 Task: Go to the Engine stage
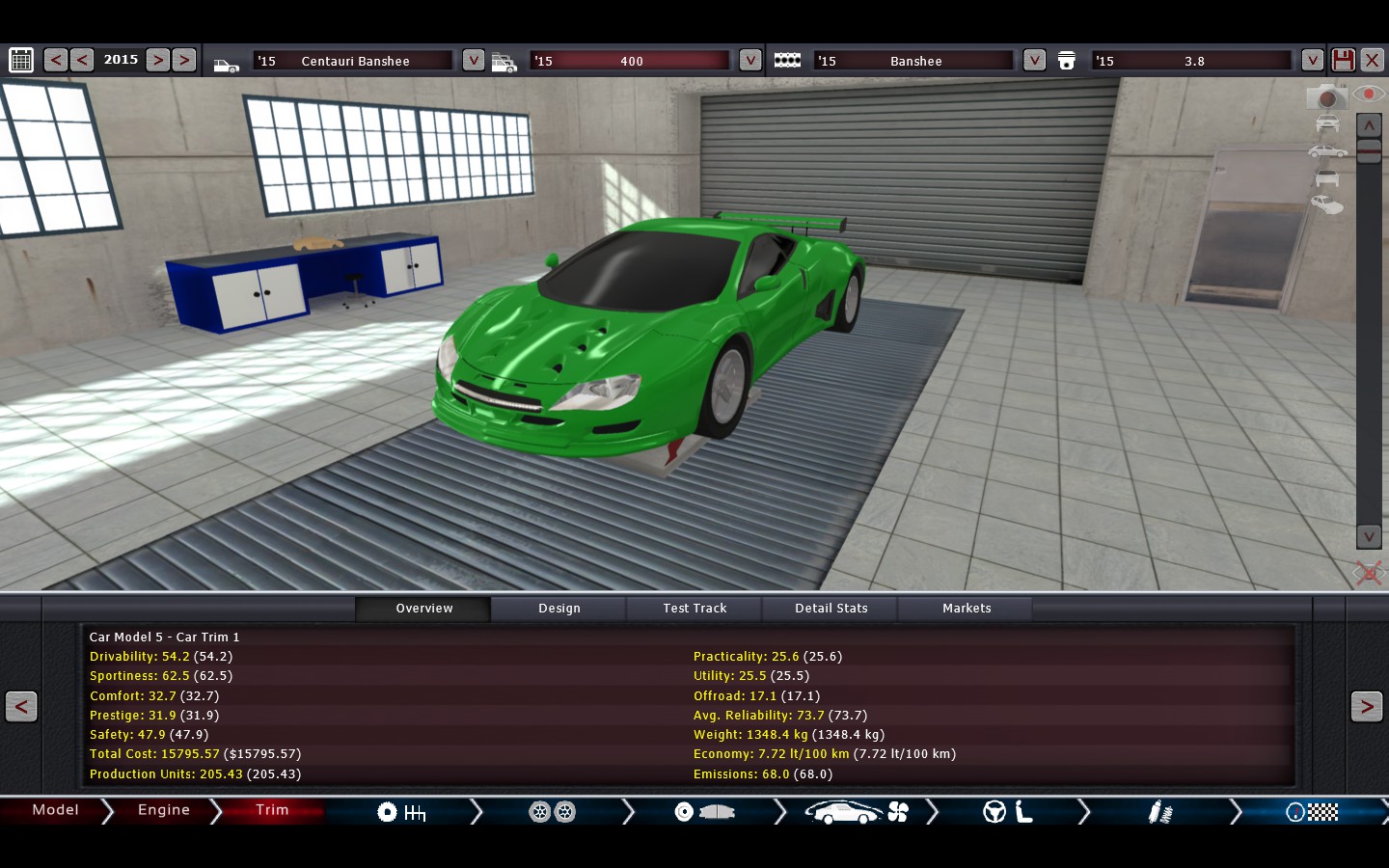[164, 810]
